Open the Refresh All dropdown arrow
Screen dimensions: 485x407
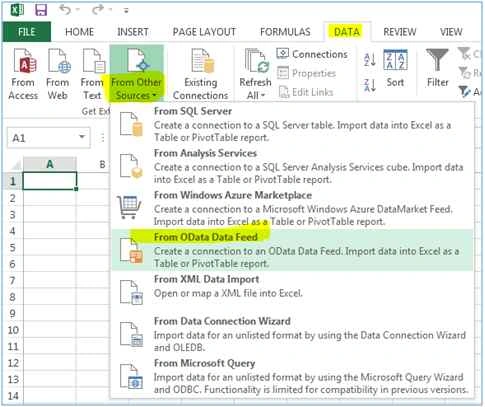click(263, 96)
